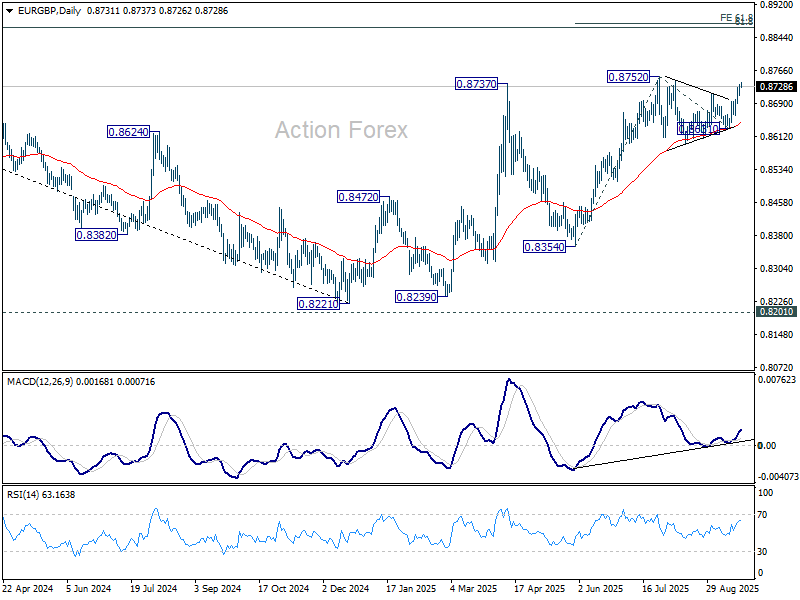The image size is (800, 600).
Task: Click the EURGBP,Daily chart title
Action: click(x=49, y=11)
